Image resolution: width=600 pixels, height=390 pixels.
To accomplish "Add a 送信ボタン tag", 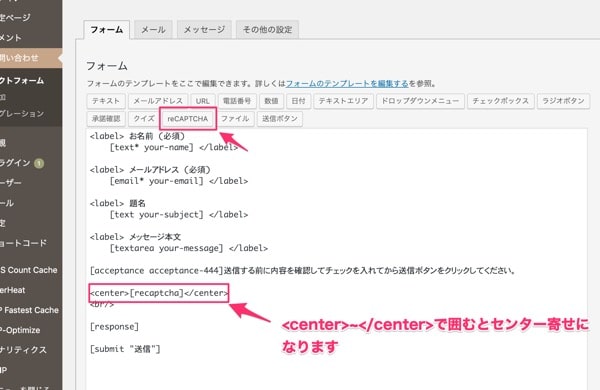I will tap(280, 119).
